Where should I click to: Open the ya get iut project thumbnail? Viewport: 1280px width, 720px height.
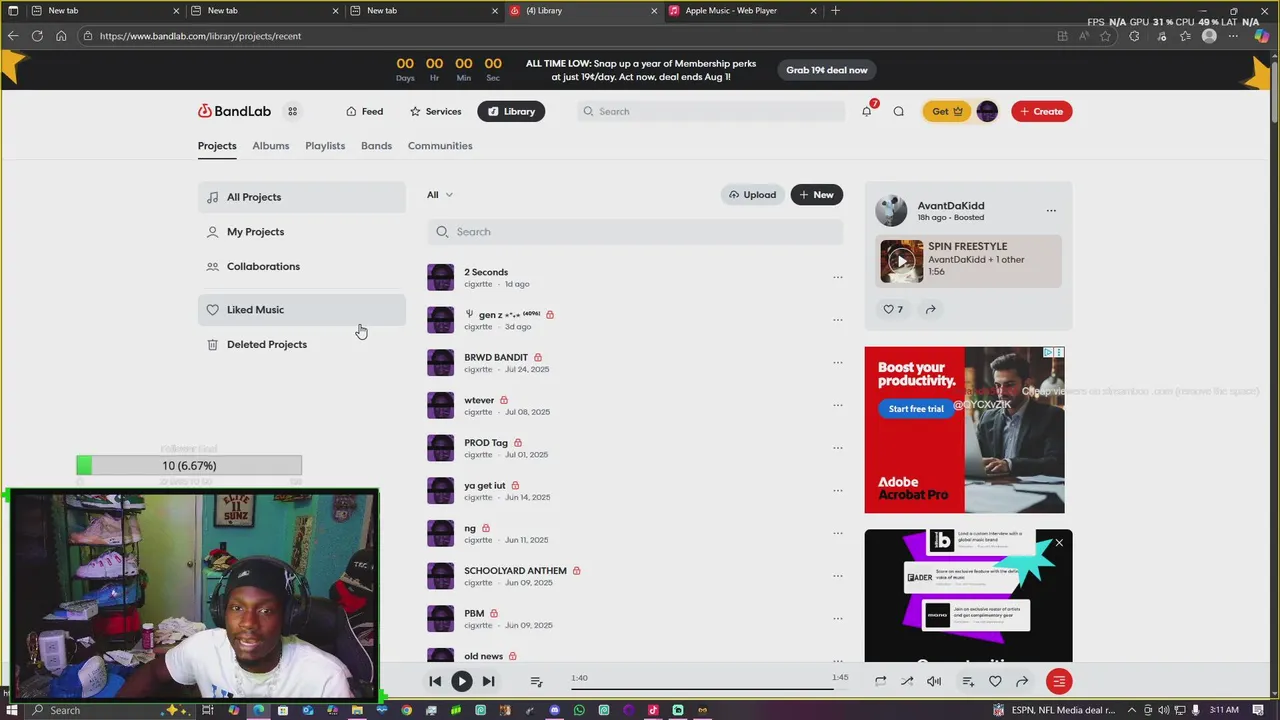[440, 491]
